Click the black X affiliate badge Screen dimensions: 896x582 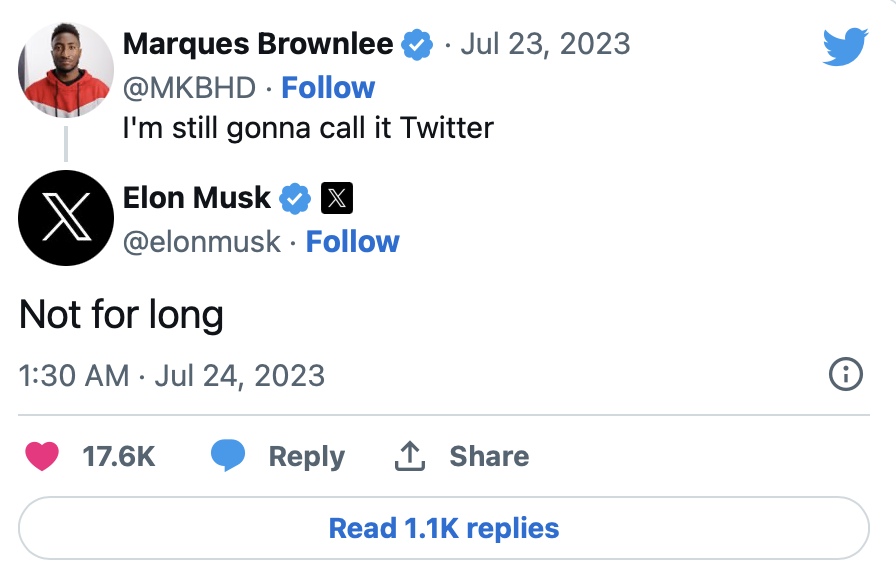click(337, 199)
